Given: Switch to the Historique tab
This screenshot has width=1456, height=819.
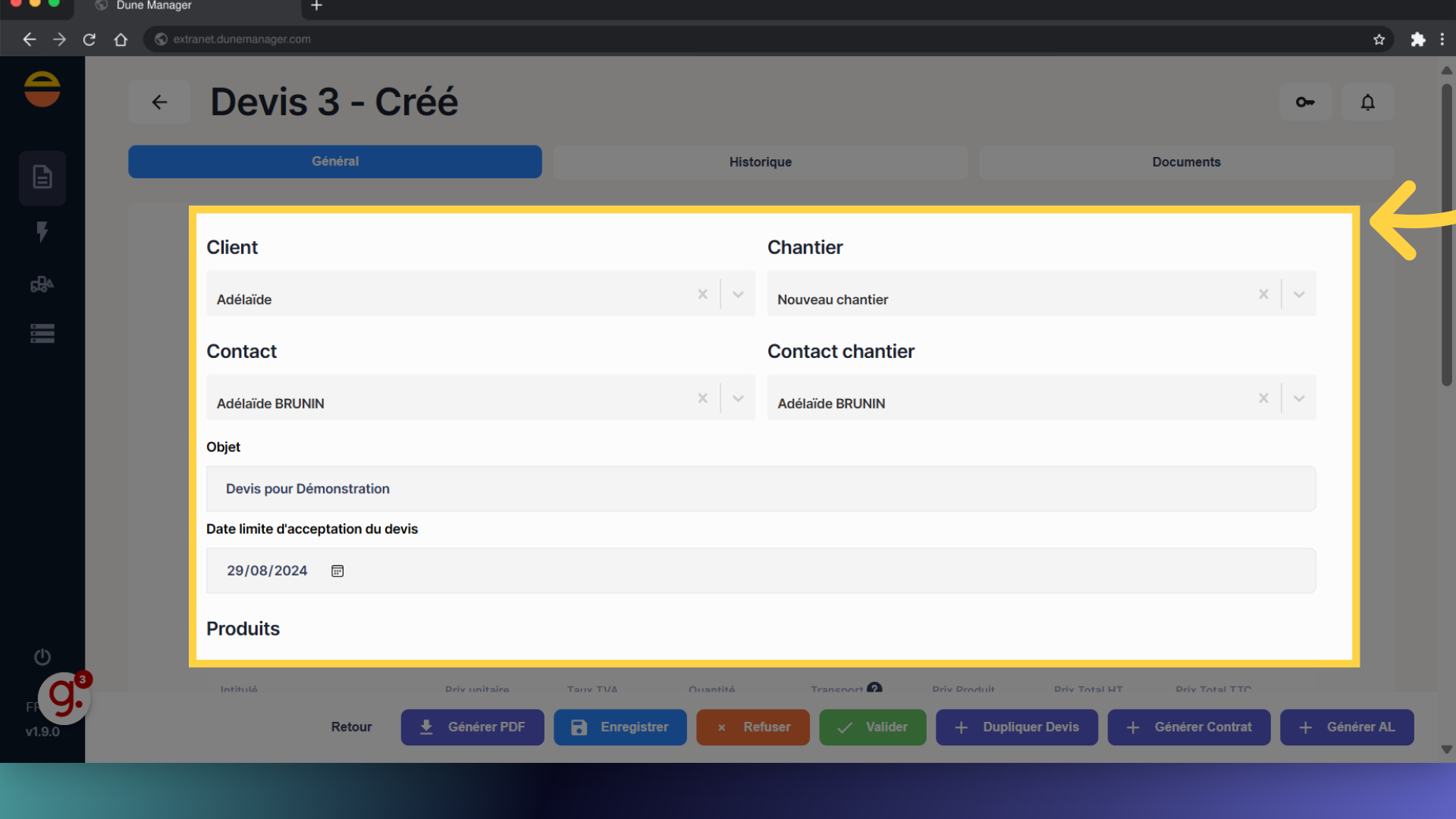Looking at the screenshot, I should 760,162.
